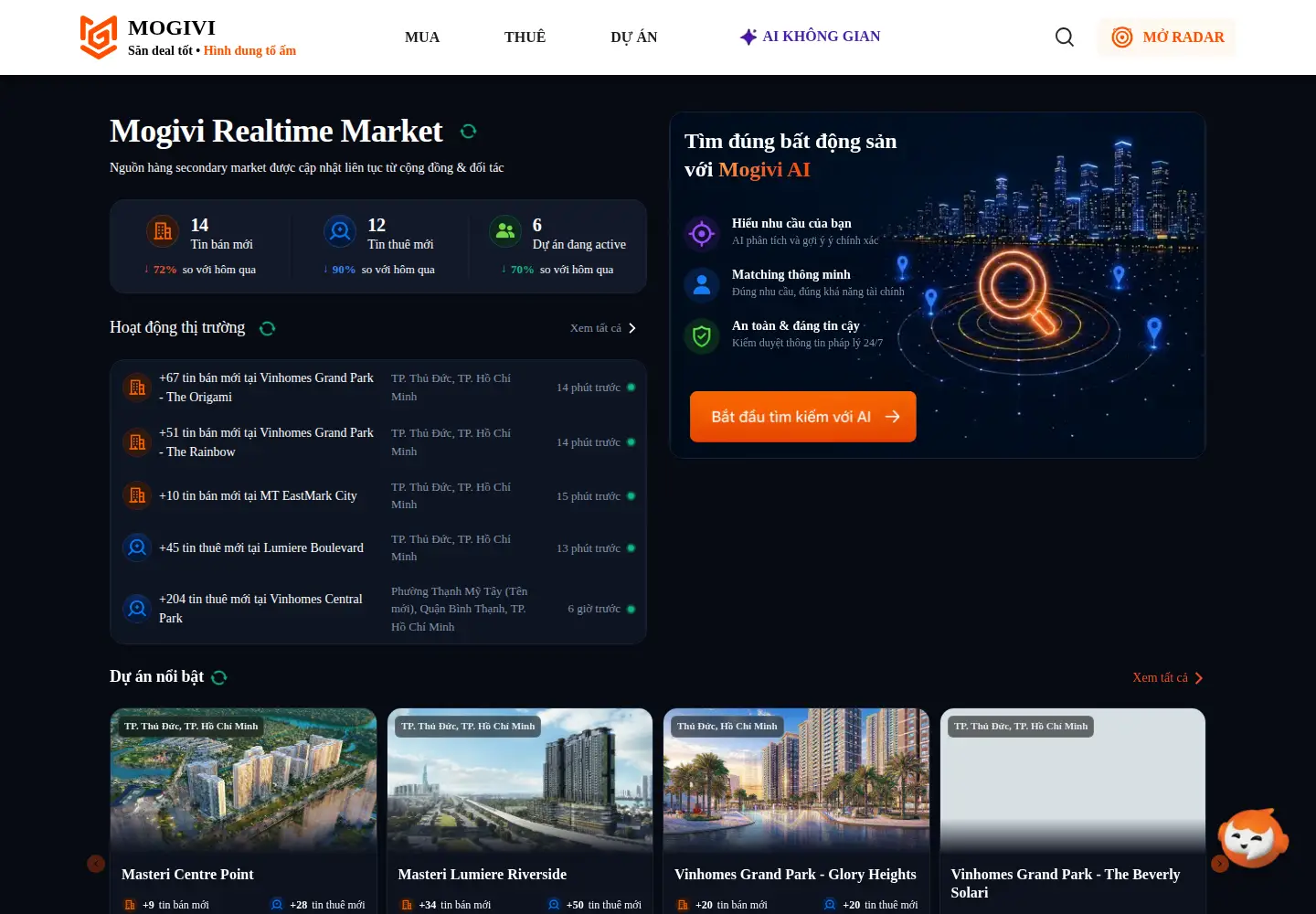Click the Mogivi logo icon

pos(99,37)
